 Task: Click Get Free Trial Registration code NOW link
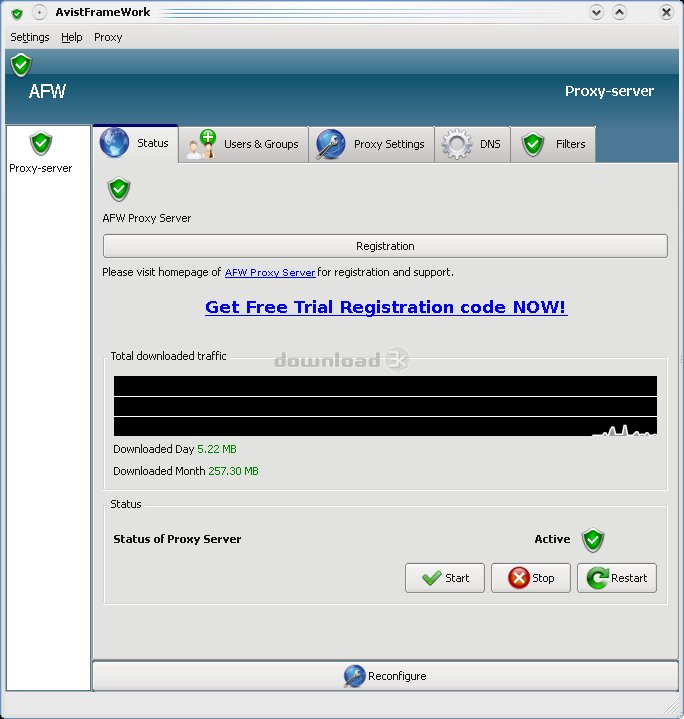(x=386, y=307)
